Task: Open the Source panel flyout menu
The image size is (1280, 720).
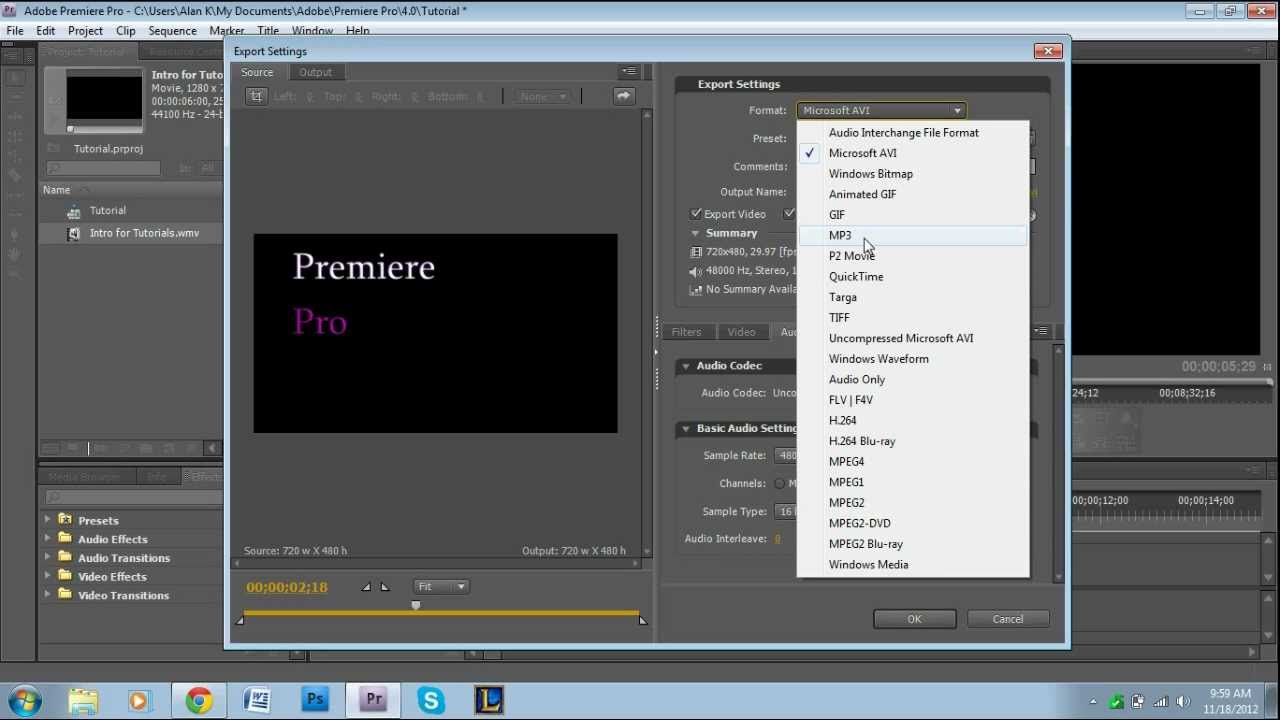Action: click(x=628, y=72)
